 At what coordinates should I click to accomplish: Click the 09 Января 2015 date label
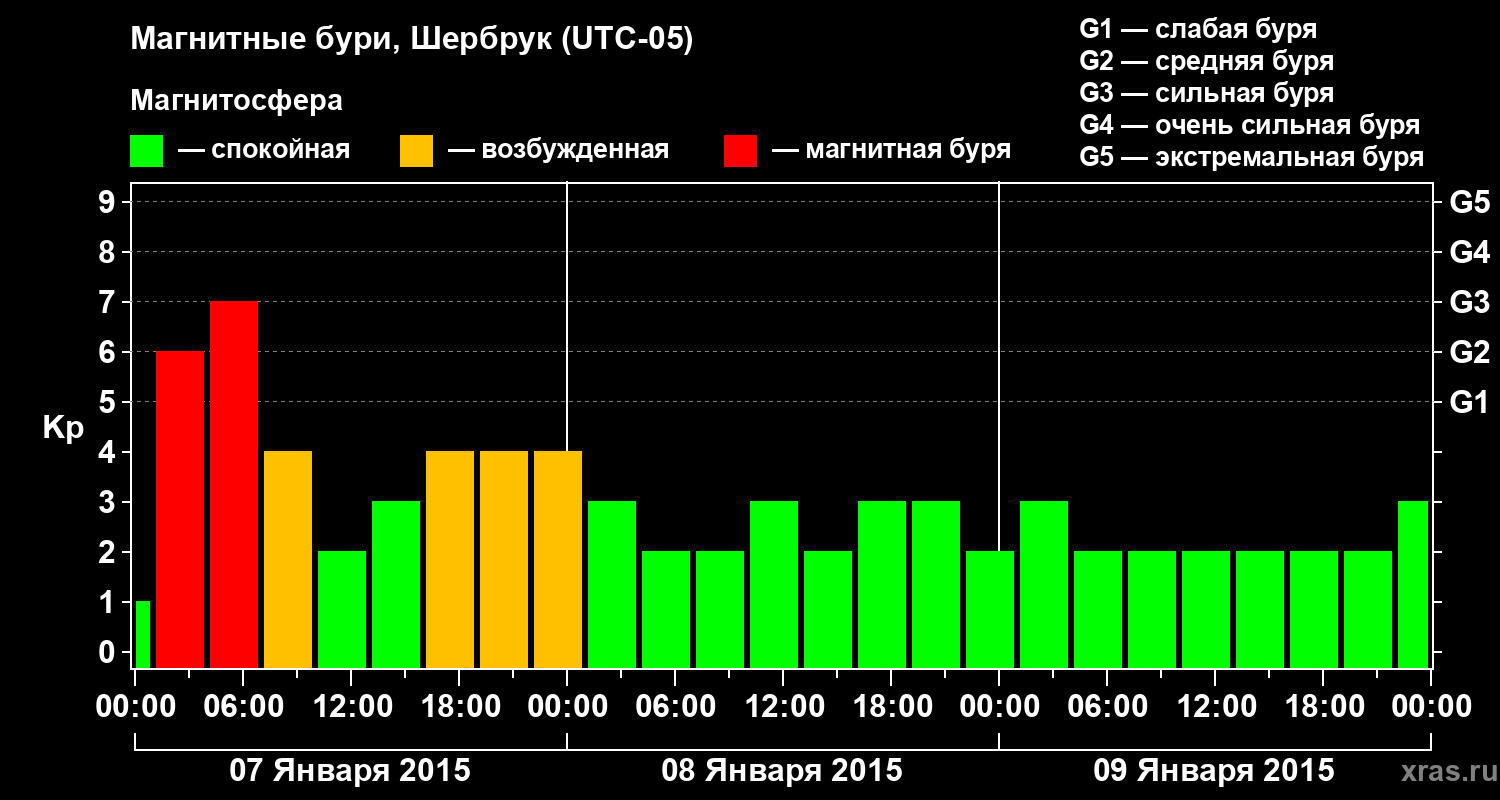tap(1214, 771)
